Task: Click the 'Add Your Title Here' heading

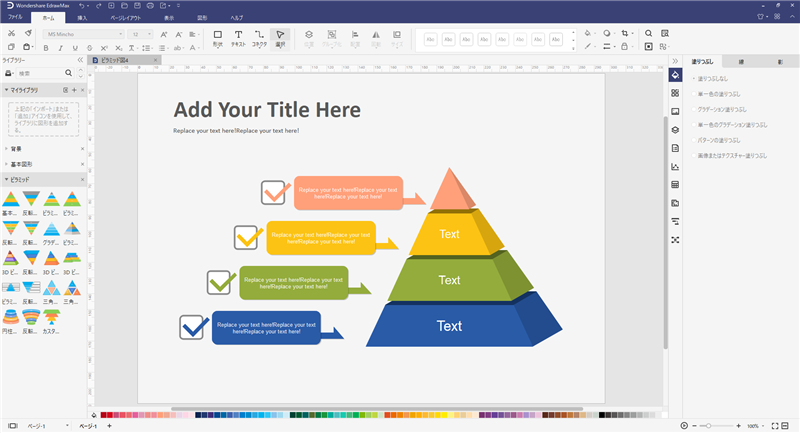Action: (x=267, y=109)
